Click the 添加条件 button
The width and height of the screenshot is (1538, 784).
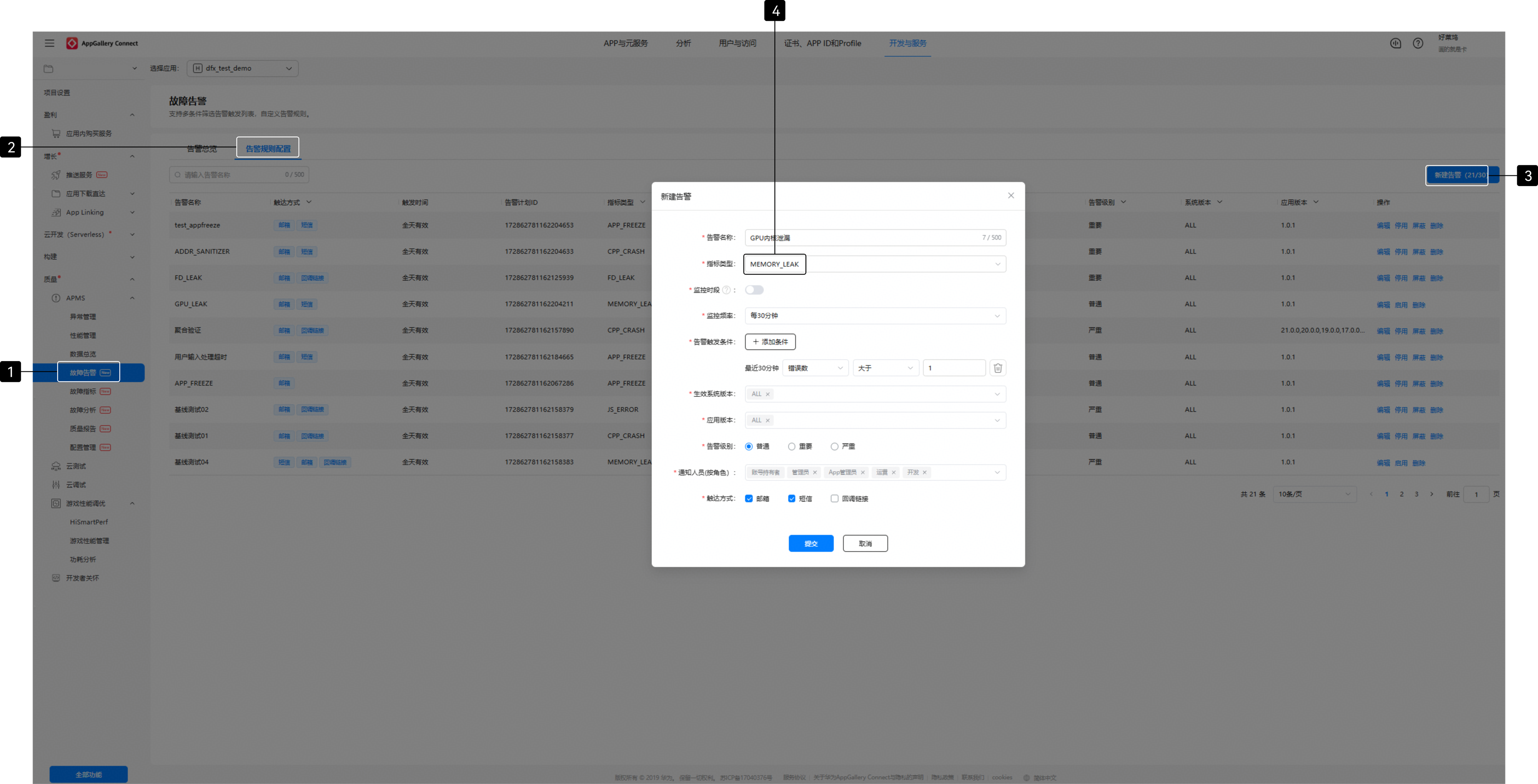[770, 341]
